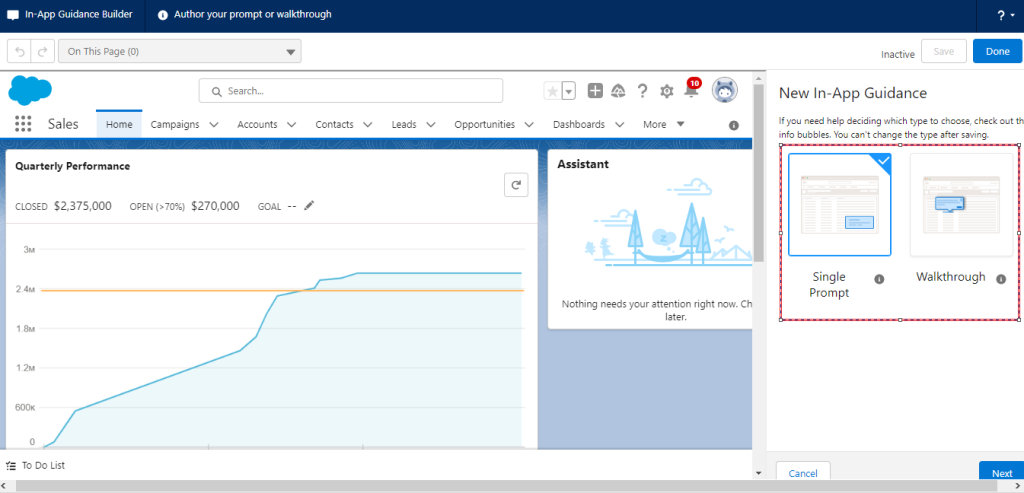Click the global actions plus icon
This screenshot has width=1024, height=493.
click(595, 91)
